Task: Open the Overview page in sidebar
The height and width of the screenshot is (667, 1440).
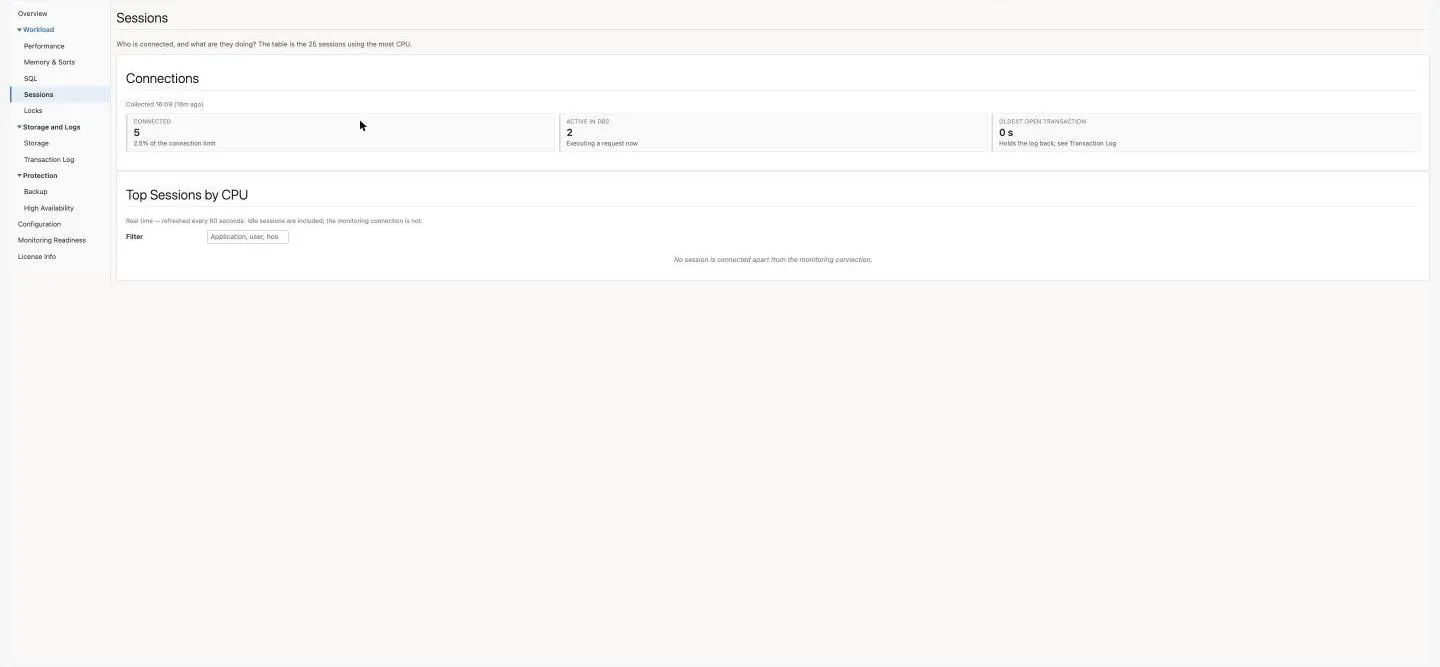Action: (33, 14)
